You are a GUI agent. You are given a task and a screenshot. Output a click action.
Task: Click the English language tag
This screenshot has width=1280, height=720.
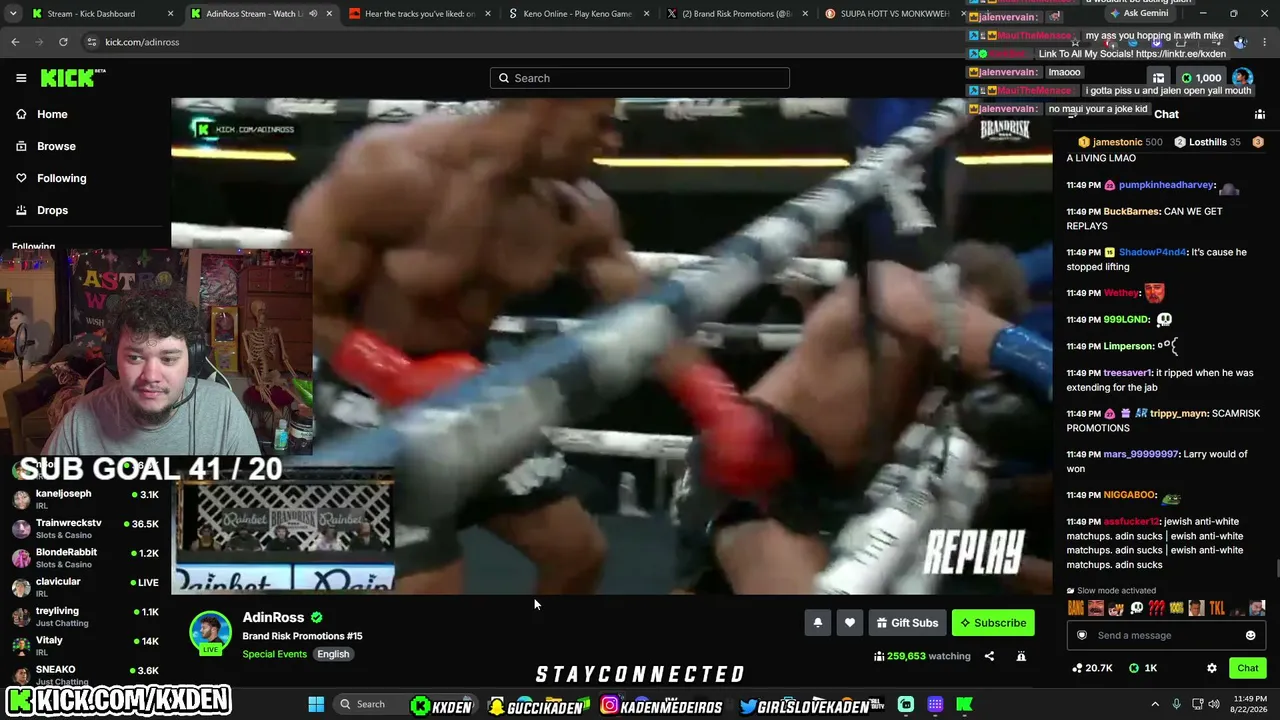[333, 654]
